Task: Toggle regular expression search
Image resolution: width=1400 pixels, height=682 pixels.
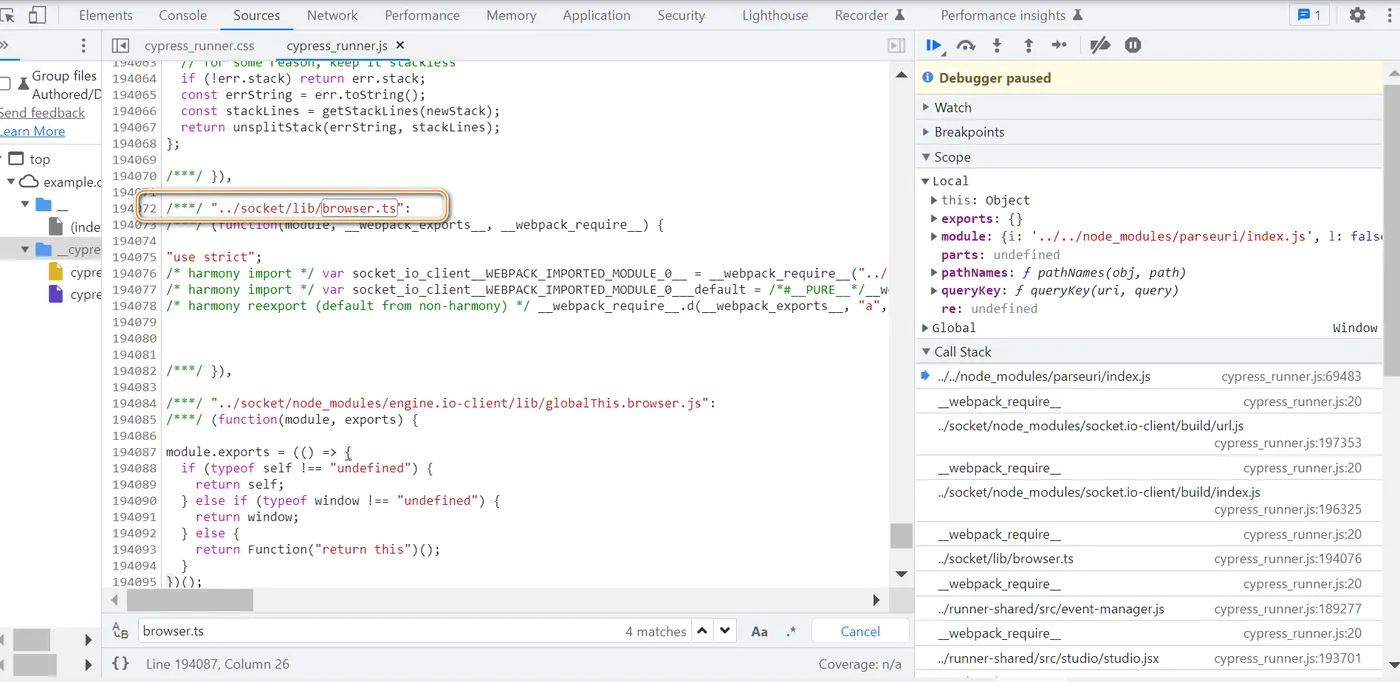Action: click(791, 631)
